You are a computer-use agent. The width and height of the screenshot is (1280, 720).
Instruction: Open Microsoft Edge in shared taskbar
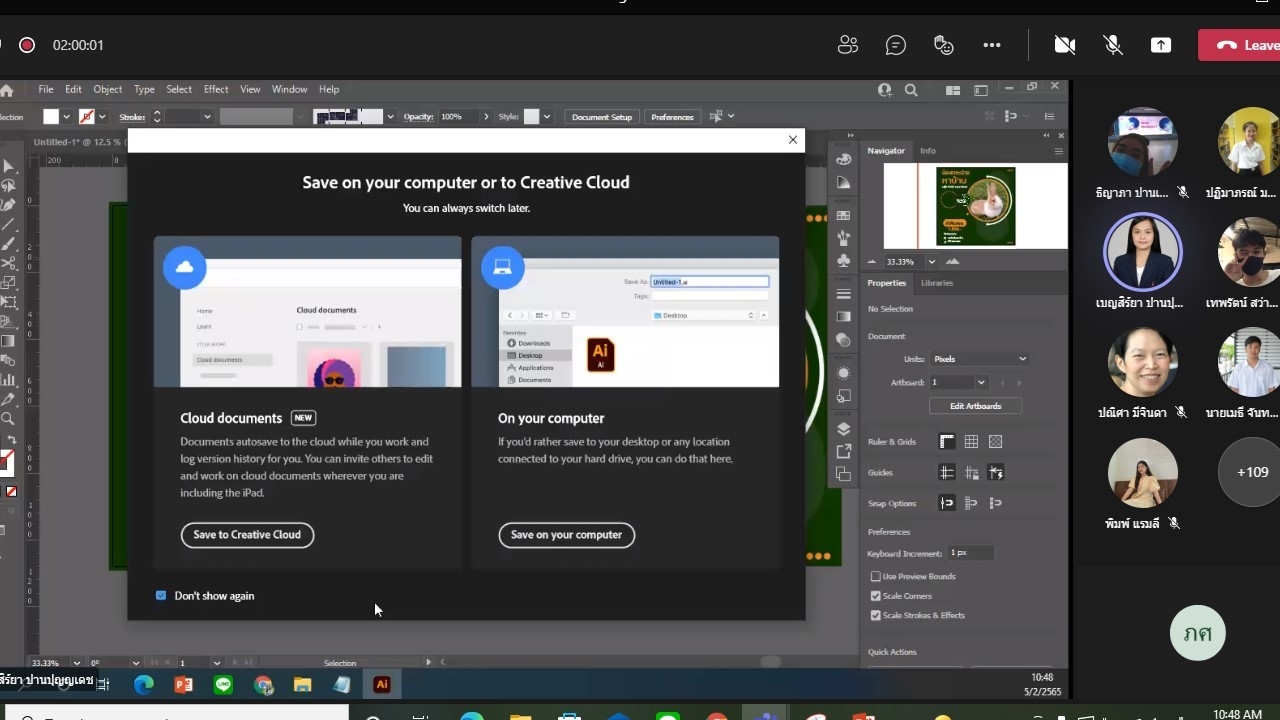pyautogui.click(x=144, y=685)
